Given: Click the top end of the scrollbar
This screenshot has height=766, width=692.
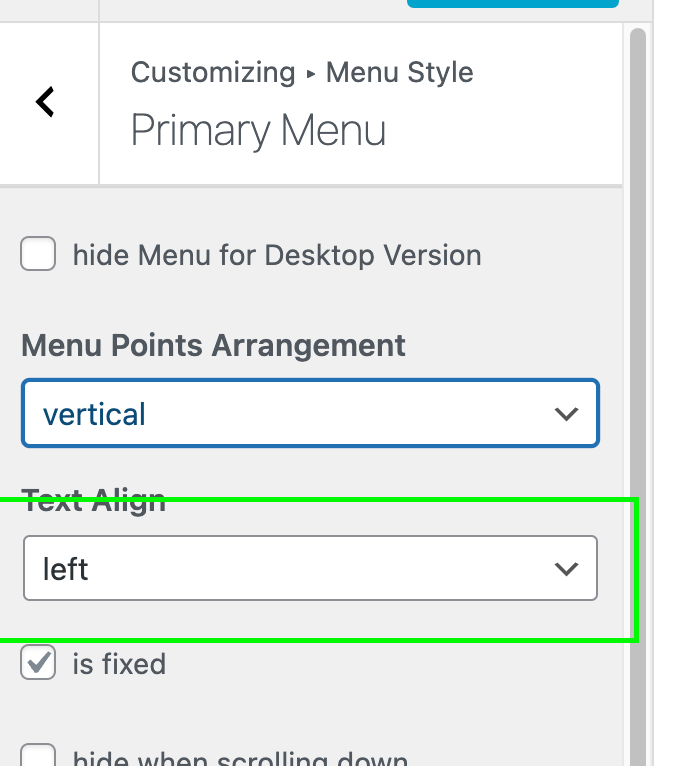Looking at the screenshot, I should [x=637, y=40].
